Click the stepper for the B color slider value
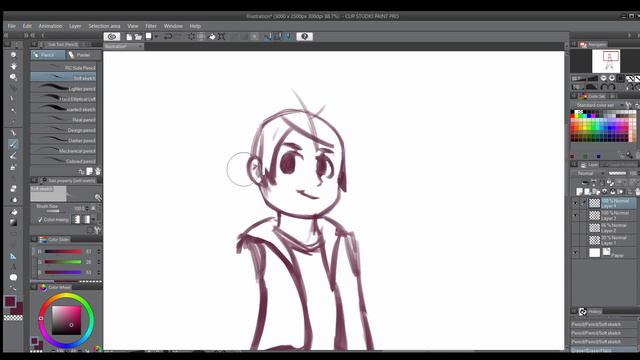The height and width of the screenshot is (360, 640). coord(99,272)
